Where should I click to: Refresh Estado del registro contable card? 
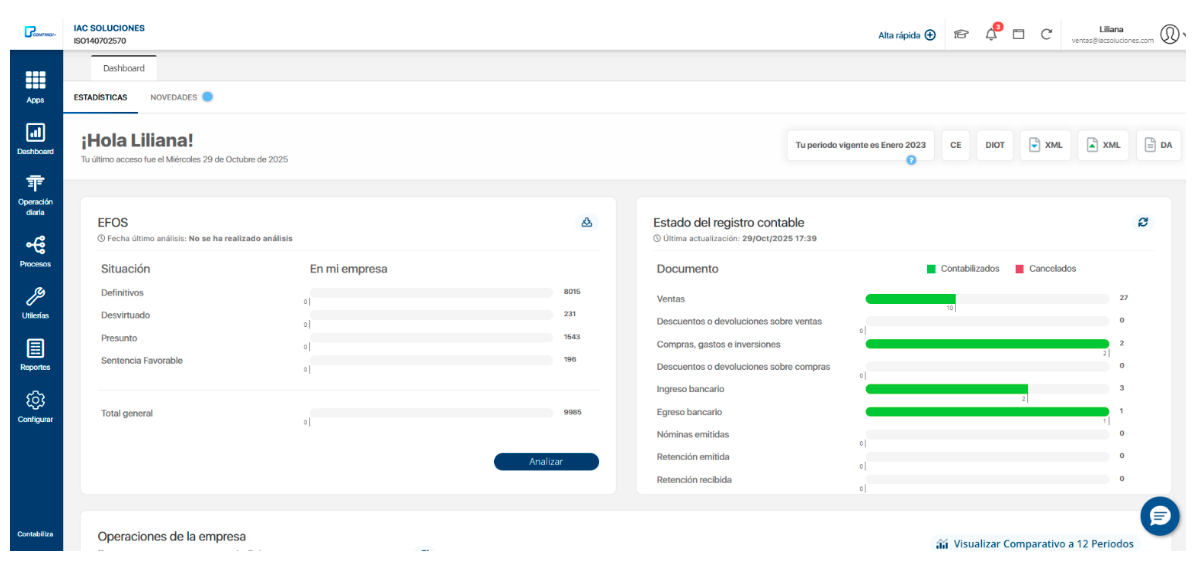coord(1143,222)
